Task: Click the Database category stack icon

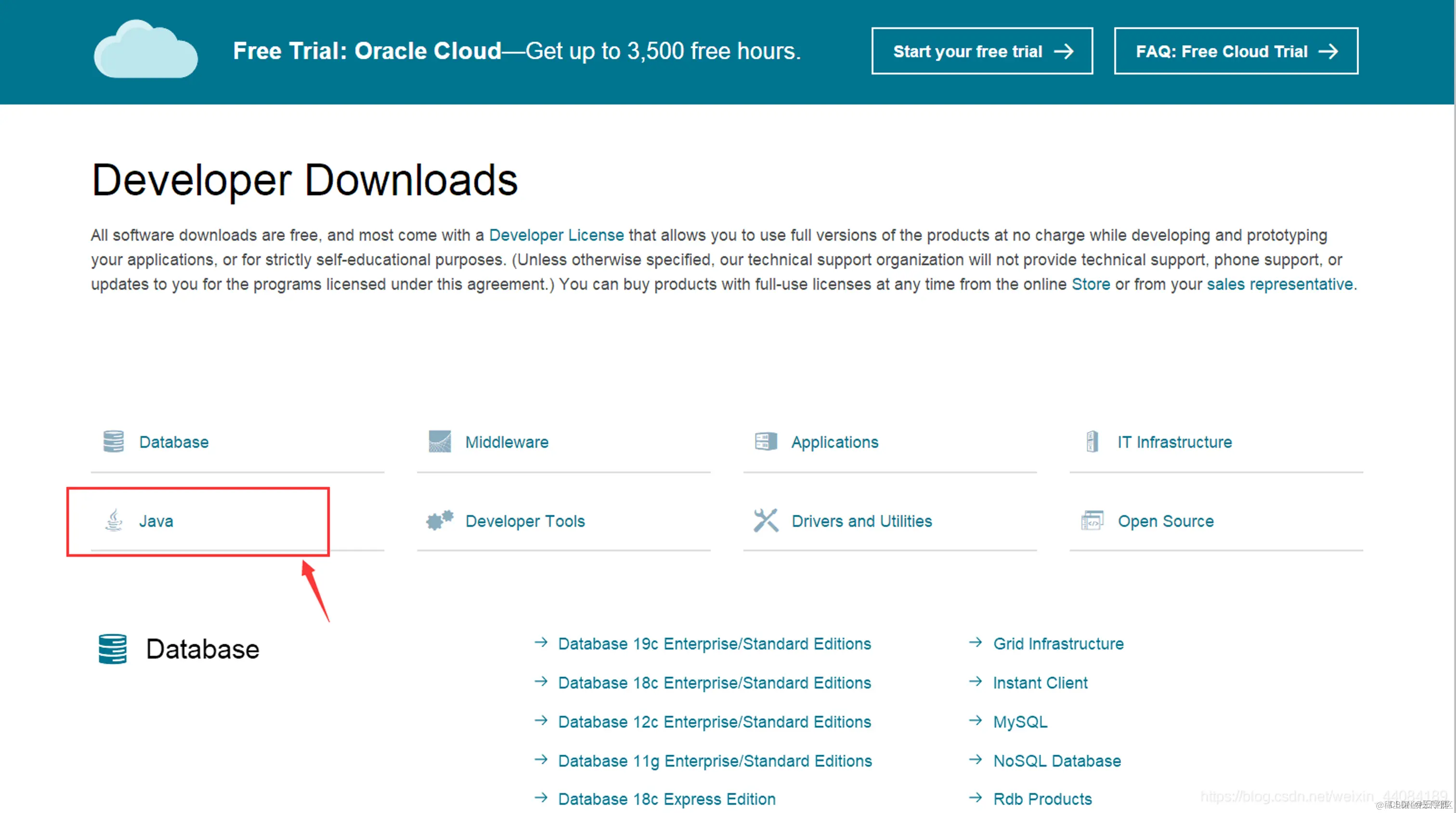Action: 113,441
